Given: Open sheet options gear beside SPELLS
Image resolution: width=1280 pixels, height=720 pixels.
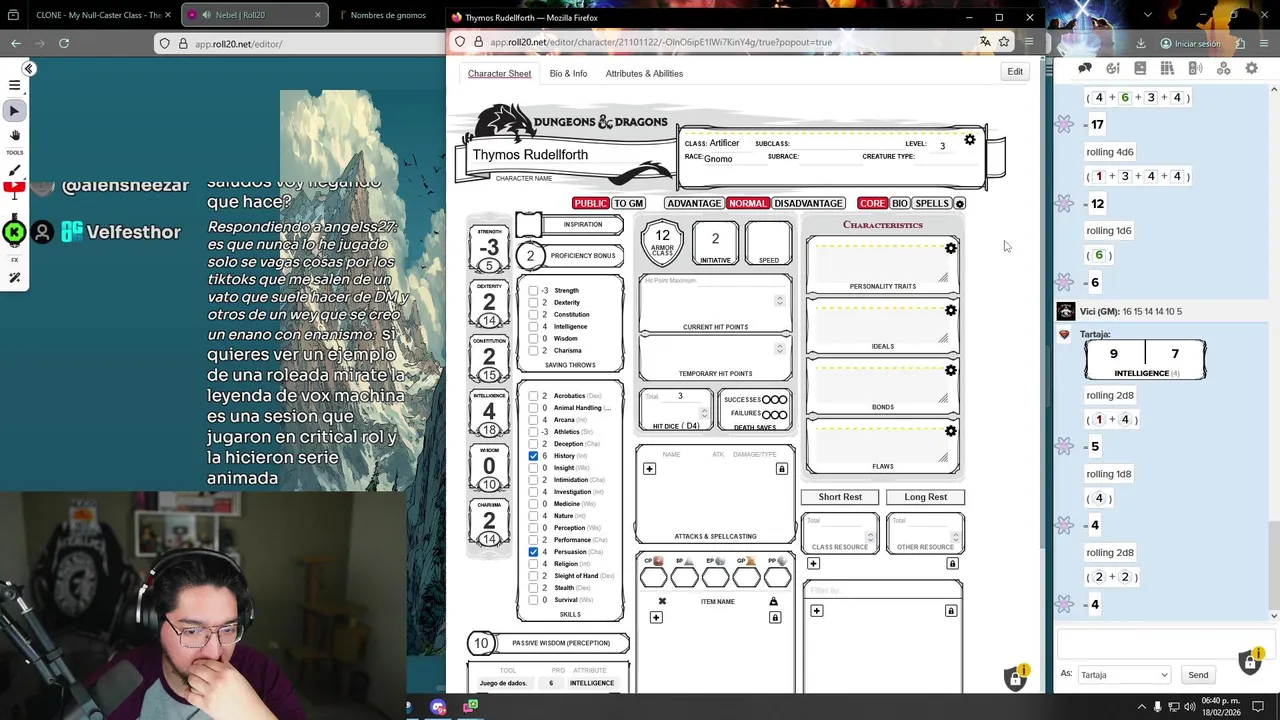Looking at the screenshot, I should tap(959, 204).
